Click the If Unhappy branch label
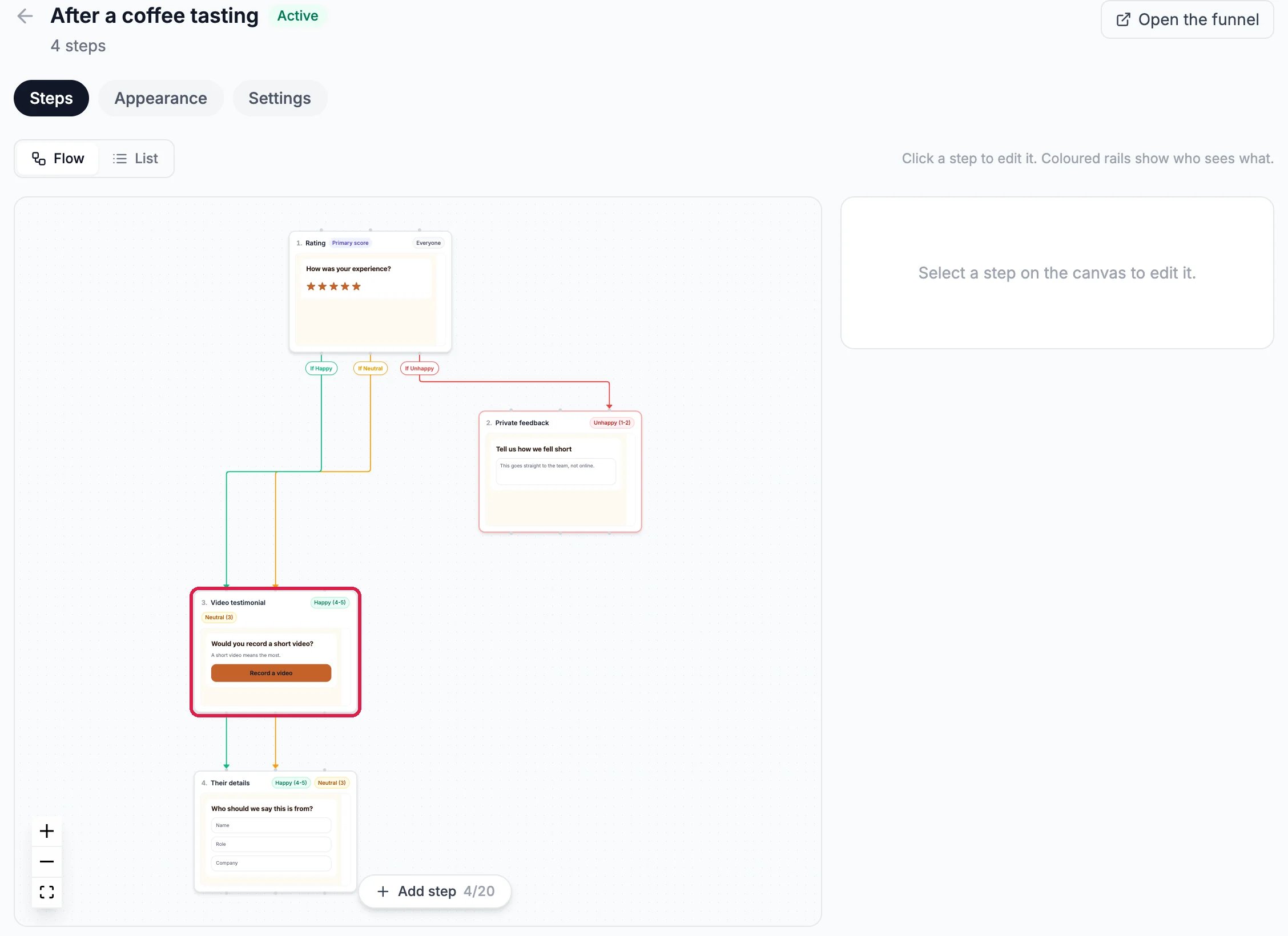The image size is (1288, 936). click(x=420, y=368)
